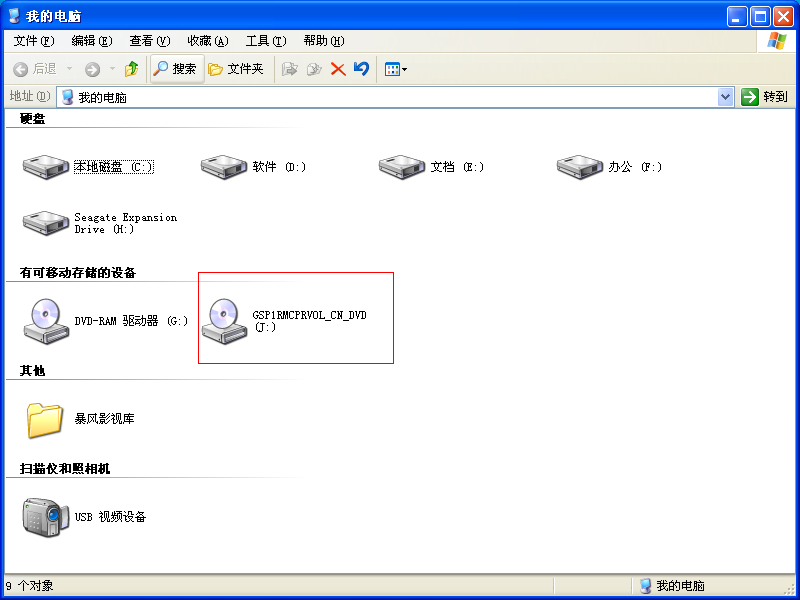Maximize the 我的电脑 window
800x600 pixels.
760,17
